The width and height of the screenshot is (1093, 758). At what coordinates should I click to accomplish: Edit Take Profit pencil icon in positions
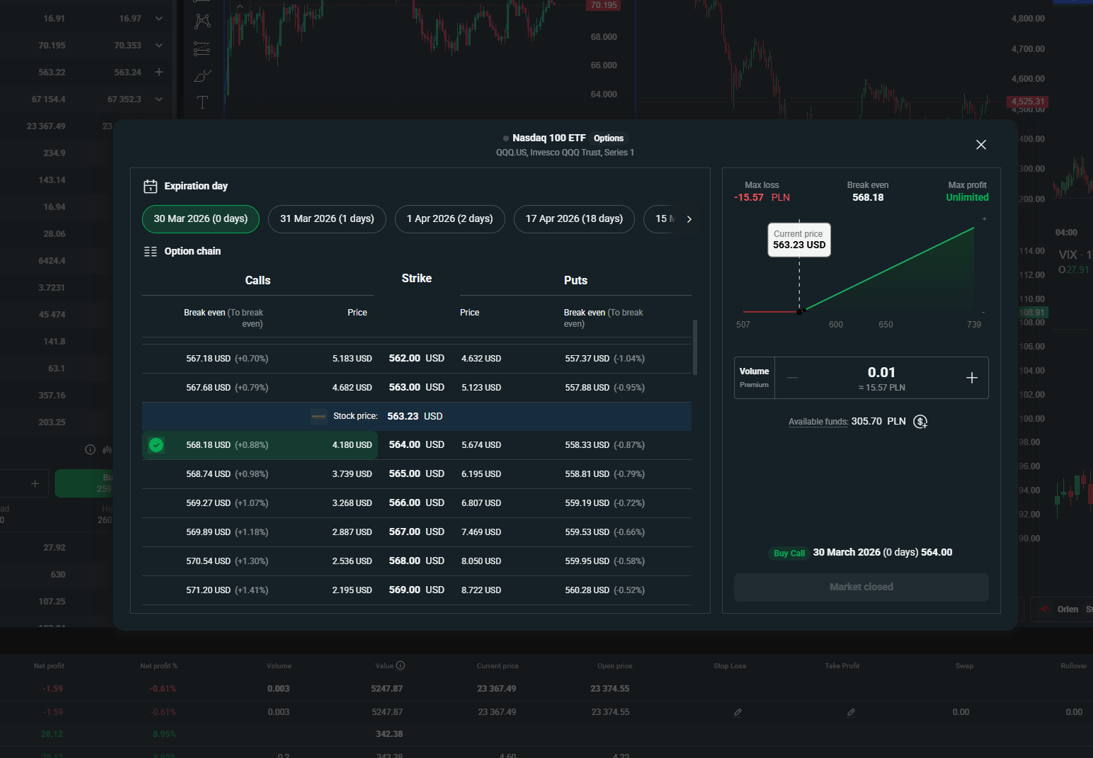(x=851, y=712)
